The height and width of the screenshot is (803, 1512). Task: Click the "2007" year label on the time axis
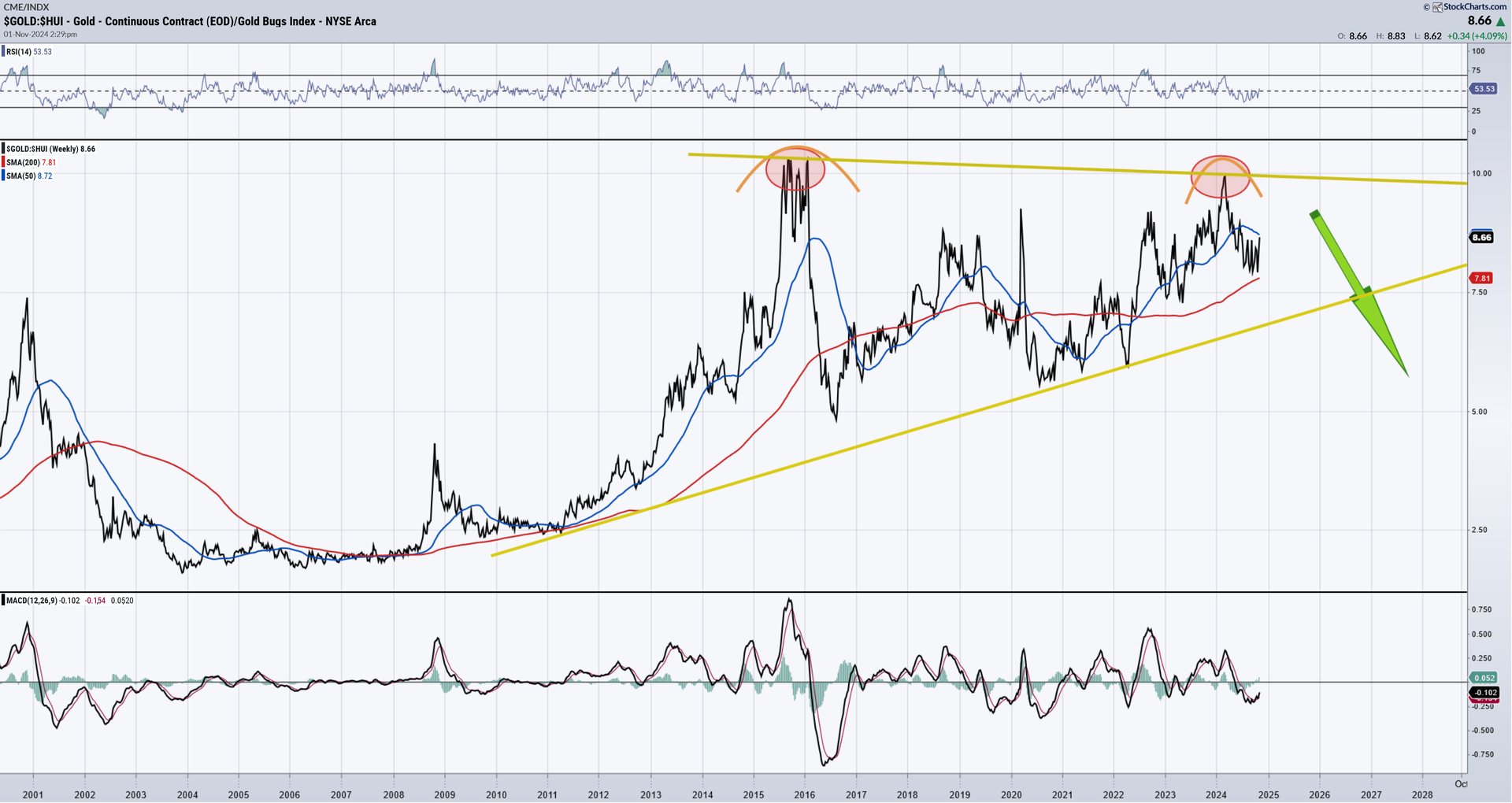[x=341, y=795]
